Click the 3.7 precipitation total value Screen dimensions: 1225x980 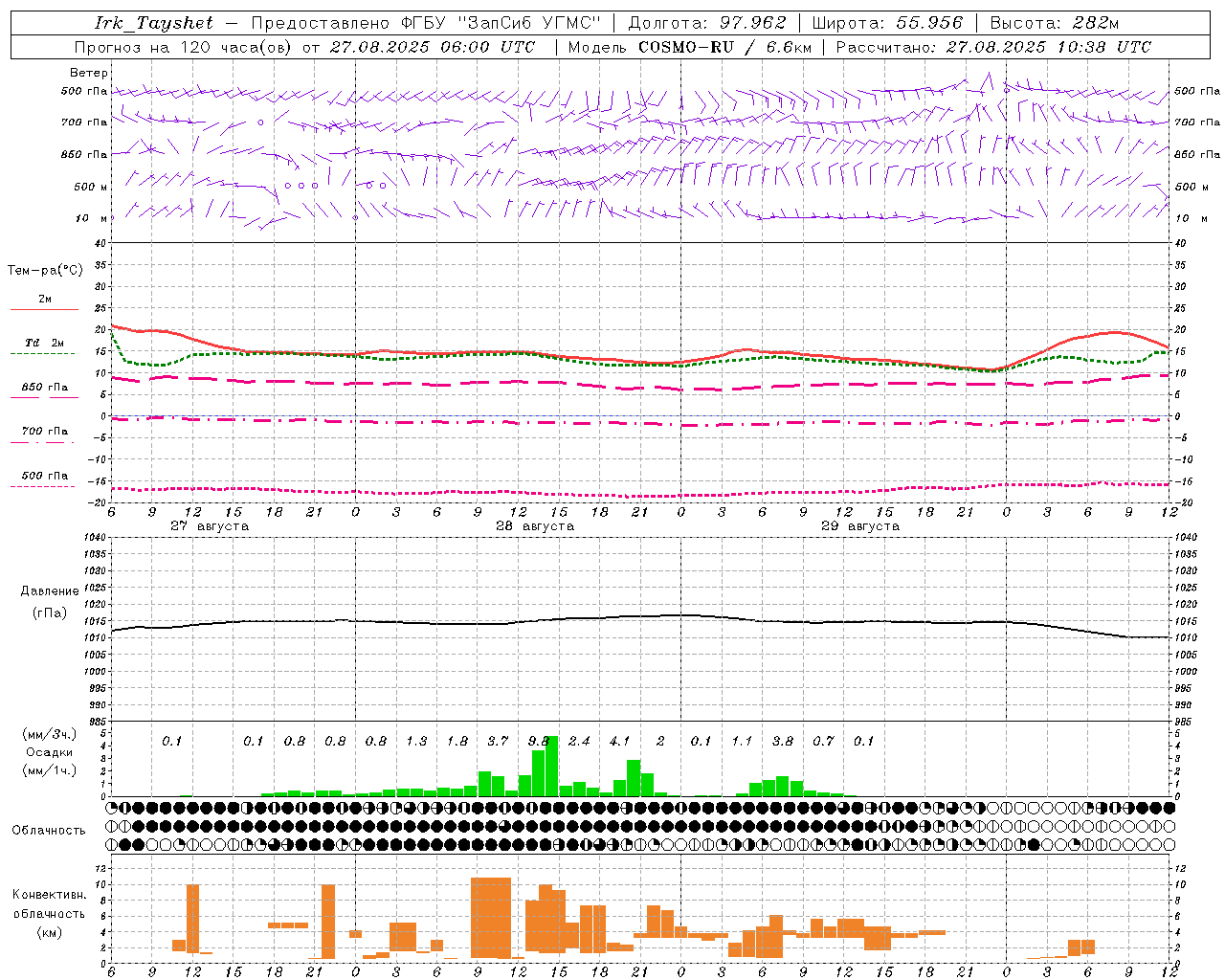tap(498, 741)
